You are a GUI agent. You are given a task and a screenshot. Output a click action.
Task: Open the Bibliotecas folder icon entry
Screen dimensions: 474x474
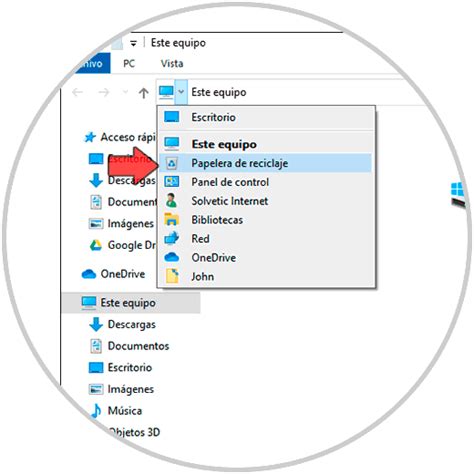click(x=171, y=220)
